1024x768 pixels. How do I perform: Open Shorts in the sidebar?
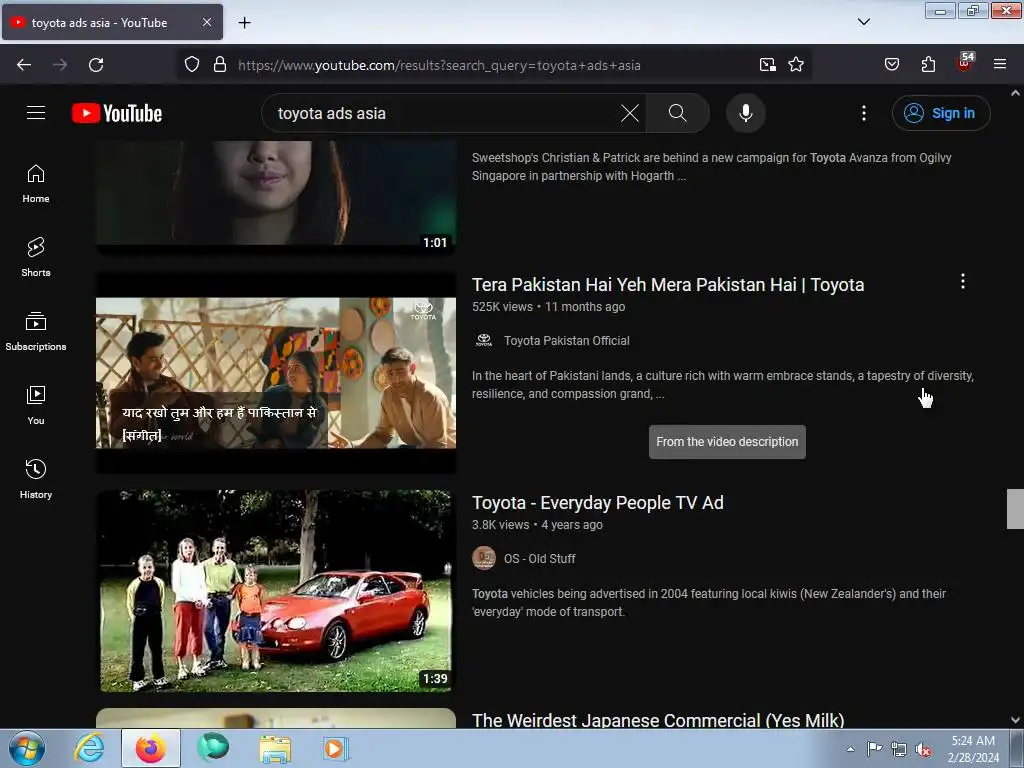[x=36, y=257]
